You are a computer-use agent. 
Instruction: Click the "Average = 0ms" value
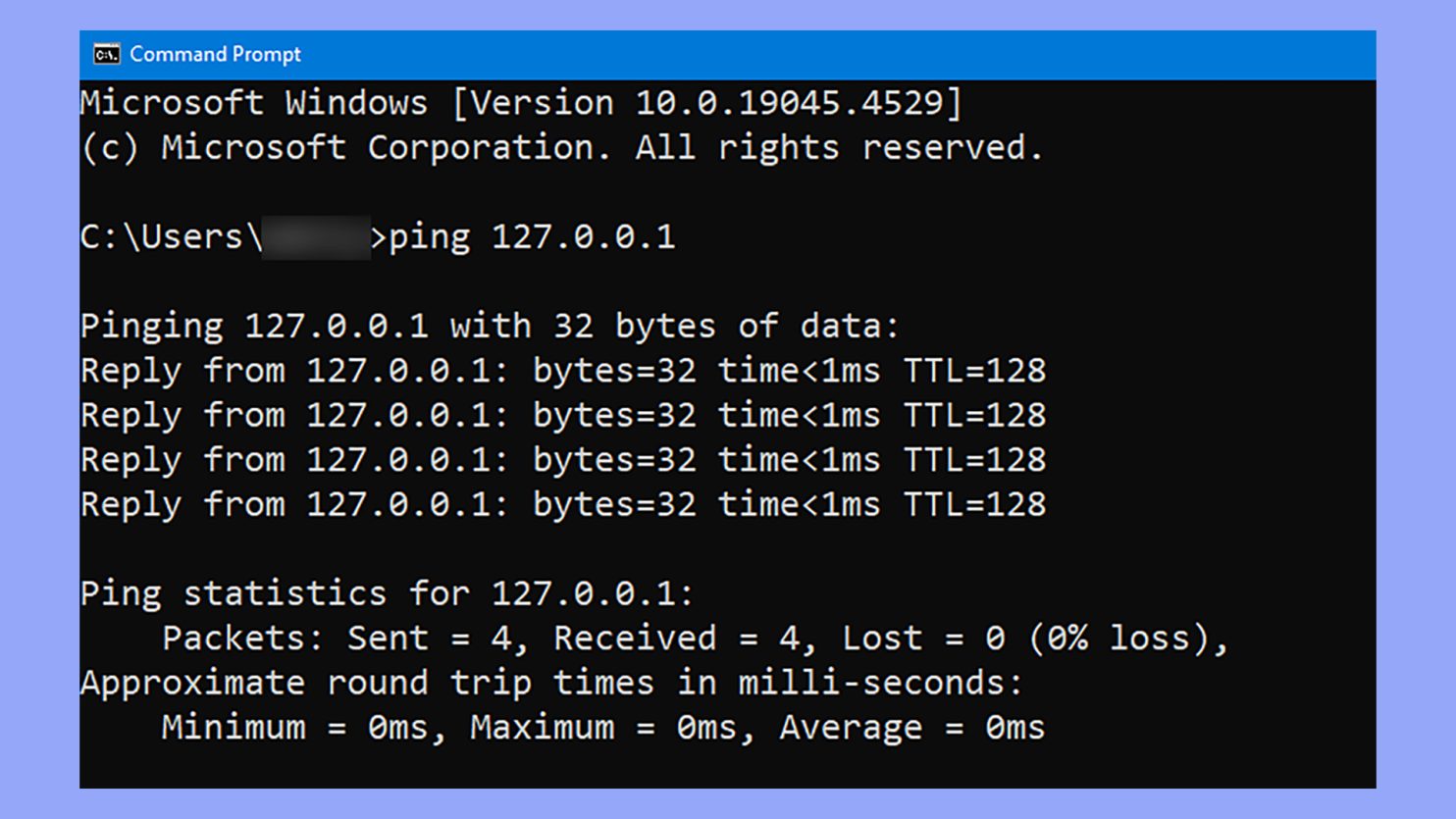[911, 728]
